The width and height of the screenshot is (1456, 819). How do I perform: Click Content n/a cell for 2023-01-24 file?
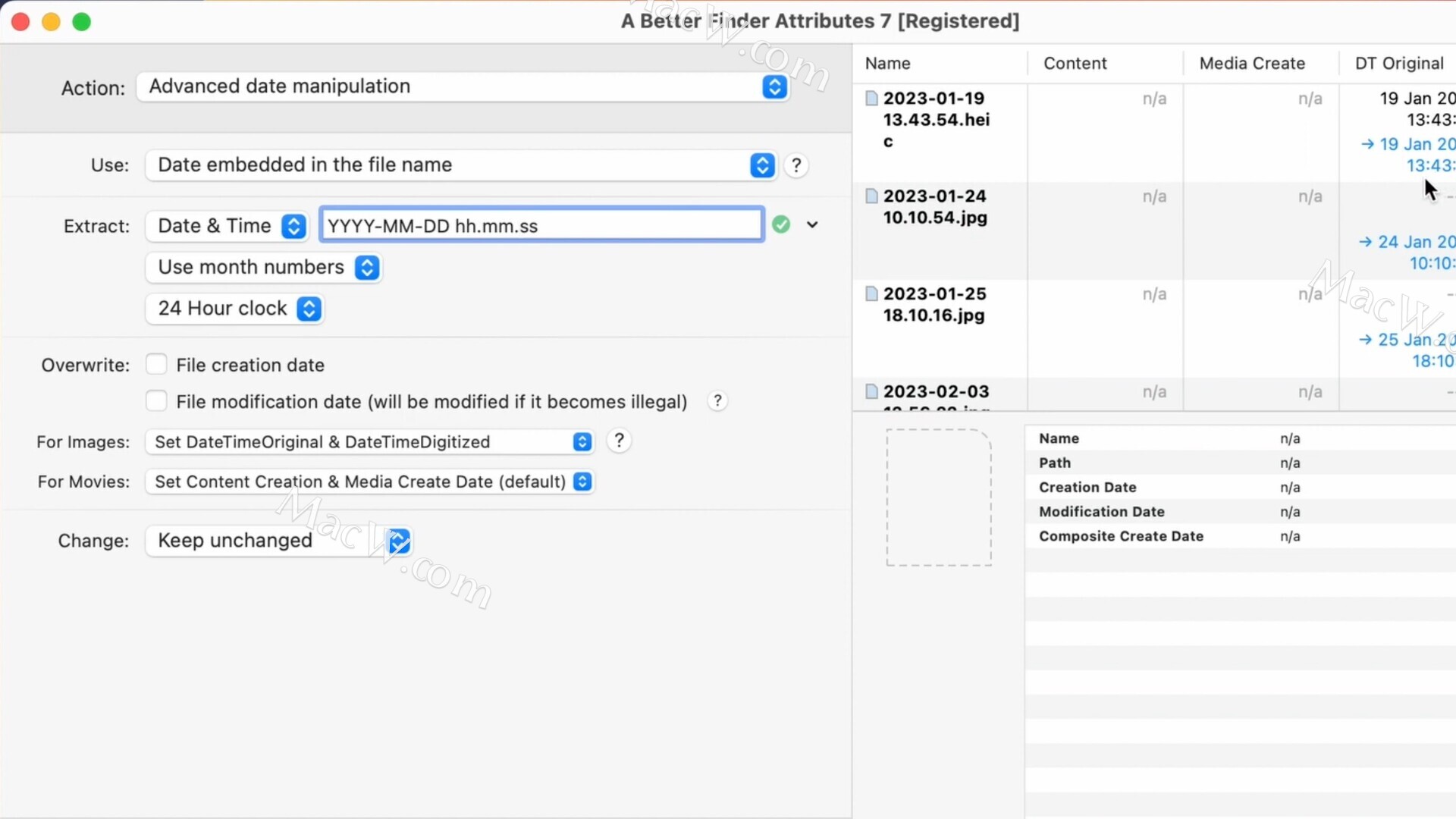[x=1154, y=196]
